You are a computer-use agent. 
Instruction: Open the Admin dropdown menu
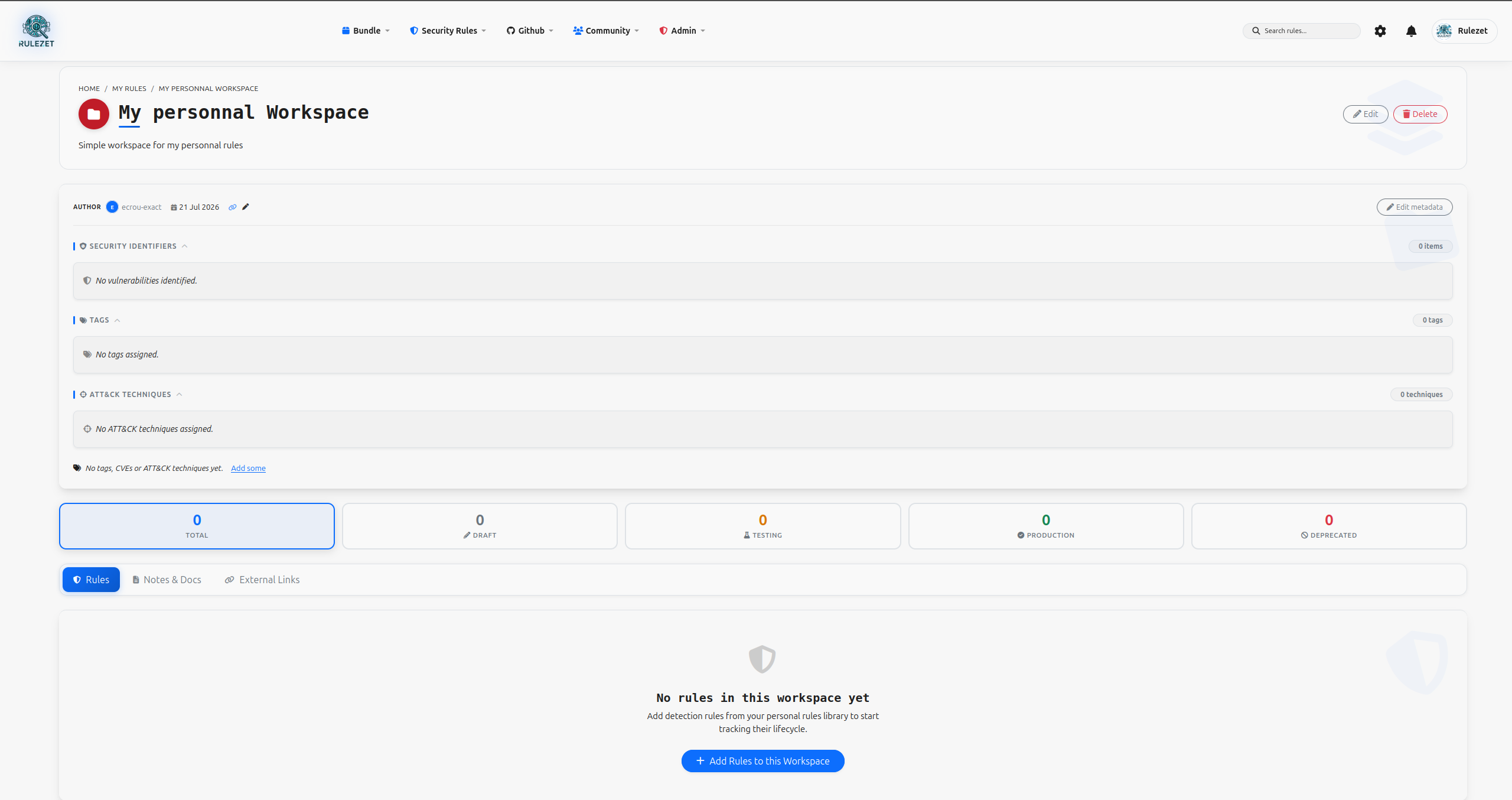[682, 31]
